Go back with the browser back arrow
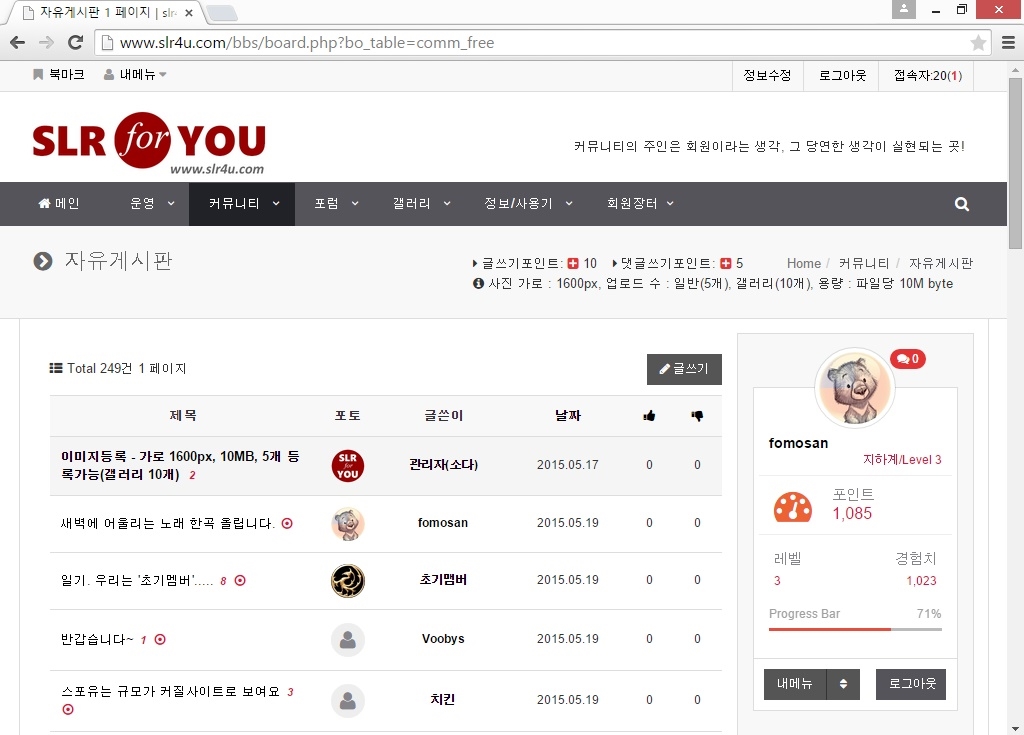Viewport: 1024px width, 735px height. tap(18, 42)
